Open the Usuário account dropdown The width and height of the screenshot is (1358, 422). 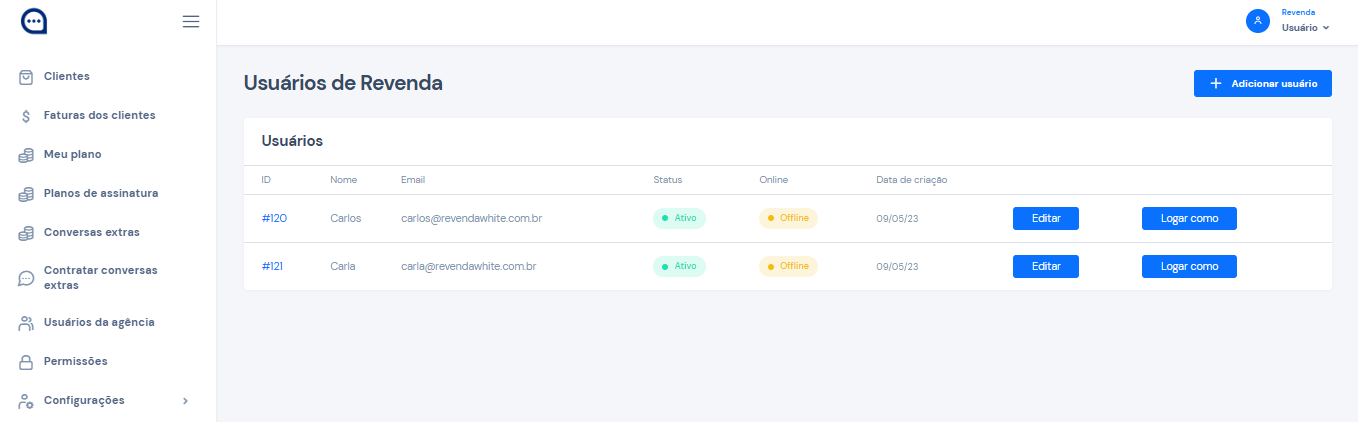(1305, 28)
